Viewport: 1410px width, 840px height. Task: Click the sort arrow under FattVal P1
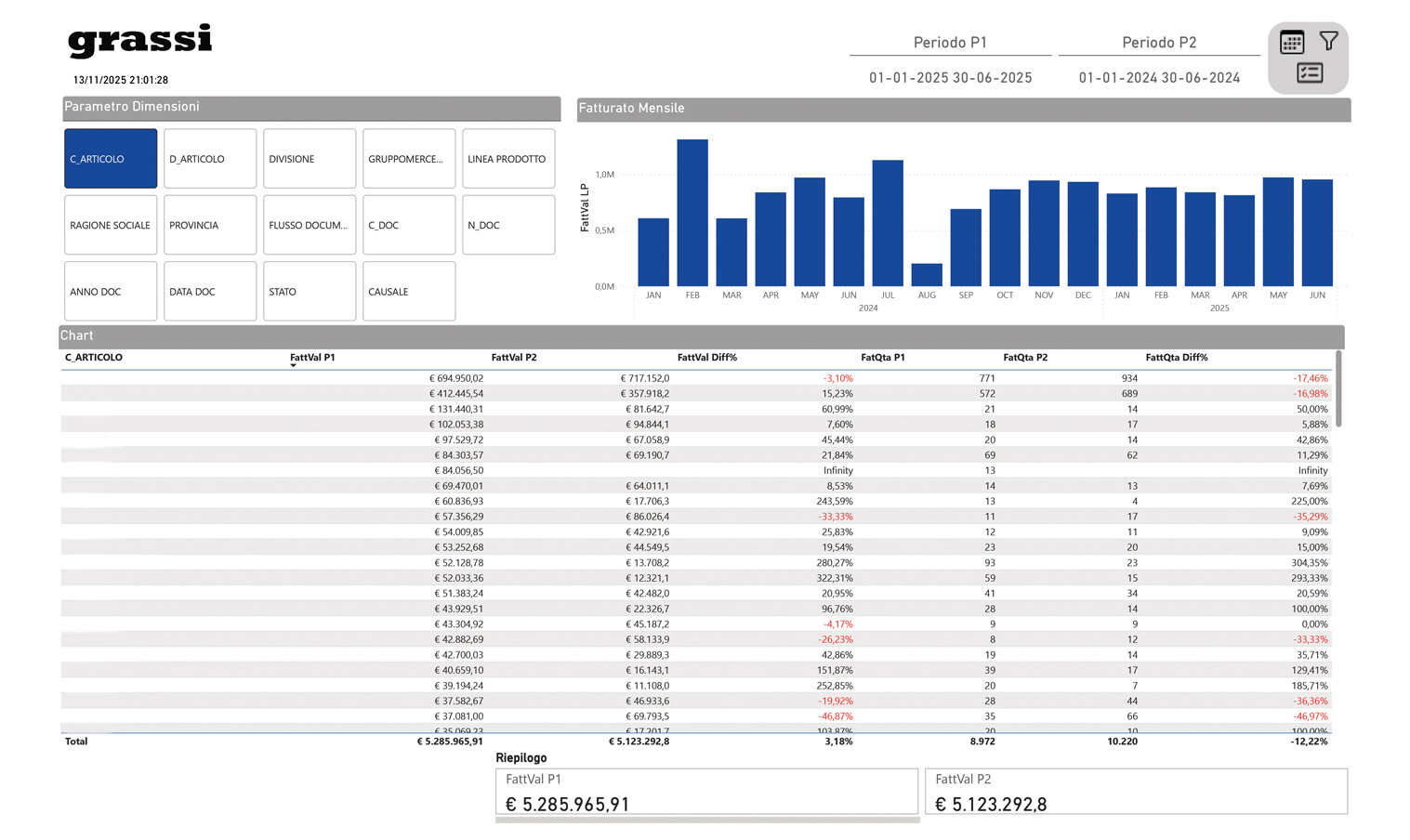click(x=293, y=366)
